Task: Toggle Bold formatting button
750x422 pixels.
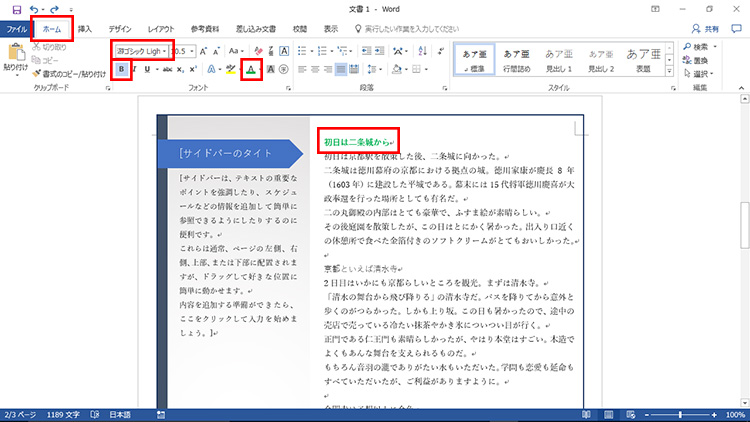Action: tap(122, 70)
